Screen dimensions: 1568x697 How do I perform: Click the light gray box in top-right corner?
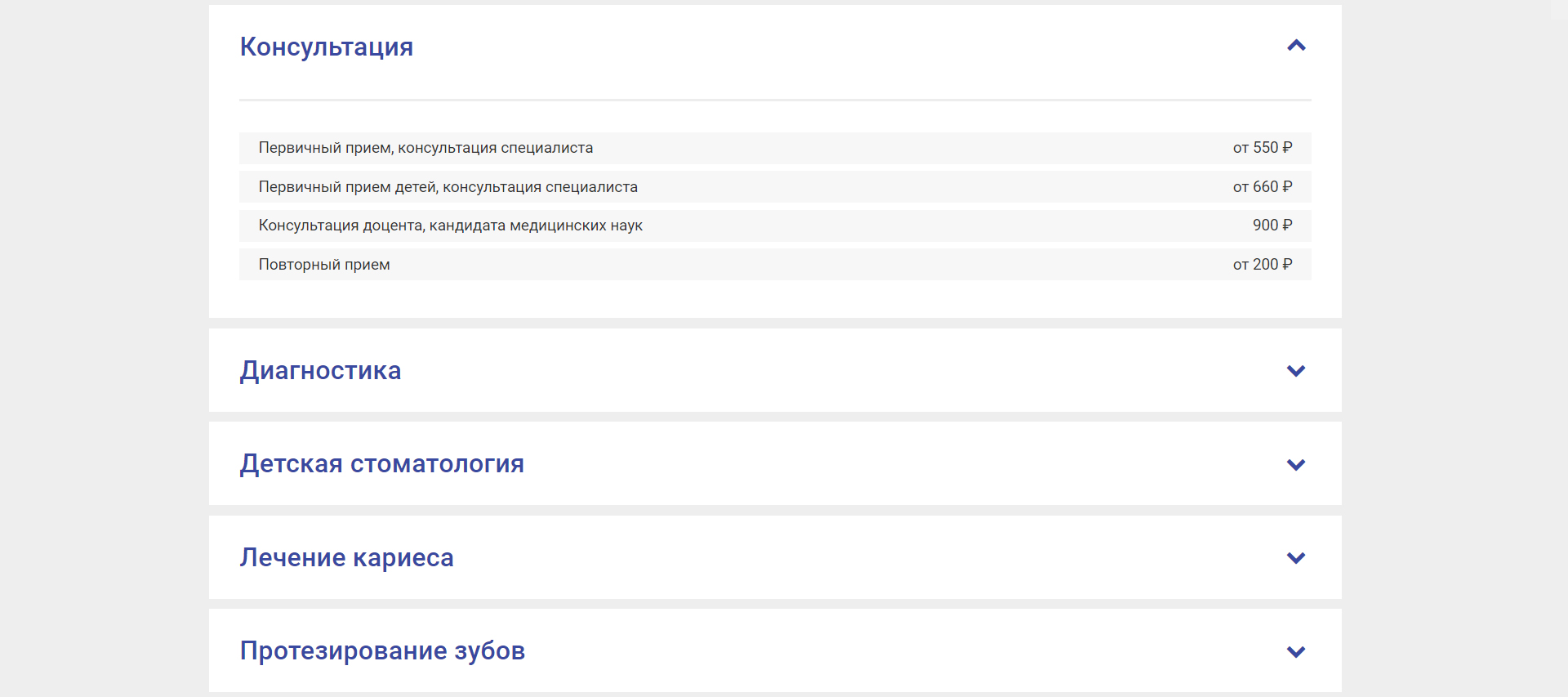point(1559,8)
